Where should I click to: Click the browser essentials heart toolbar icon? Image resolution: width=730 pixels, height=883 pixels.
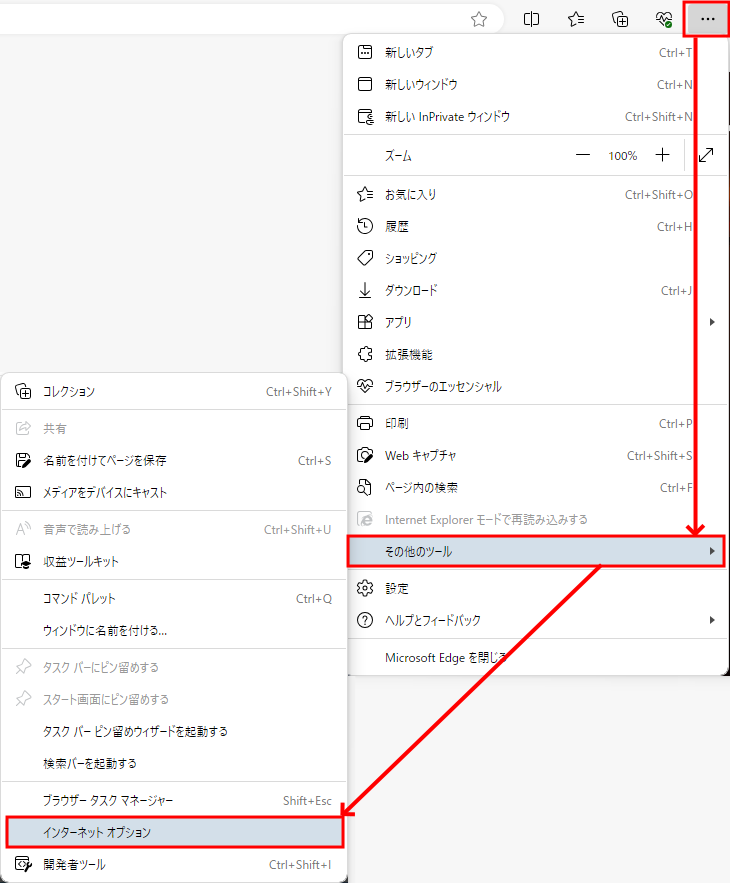pos(664,19)
